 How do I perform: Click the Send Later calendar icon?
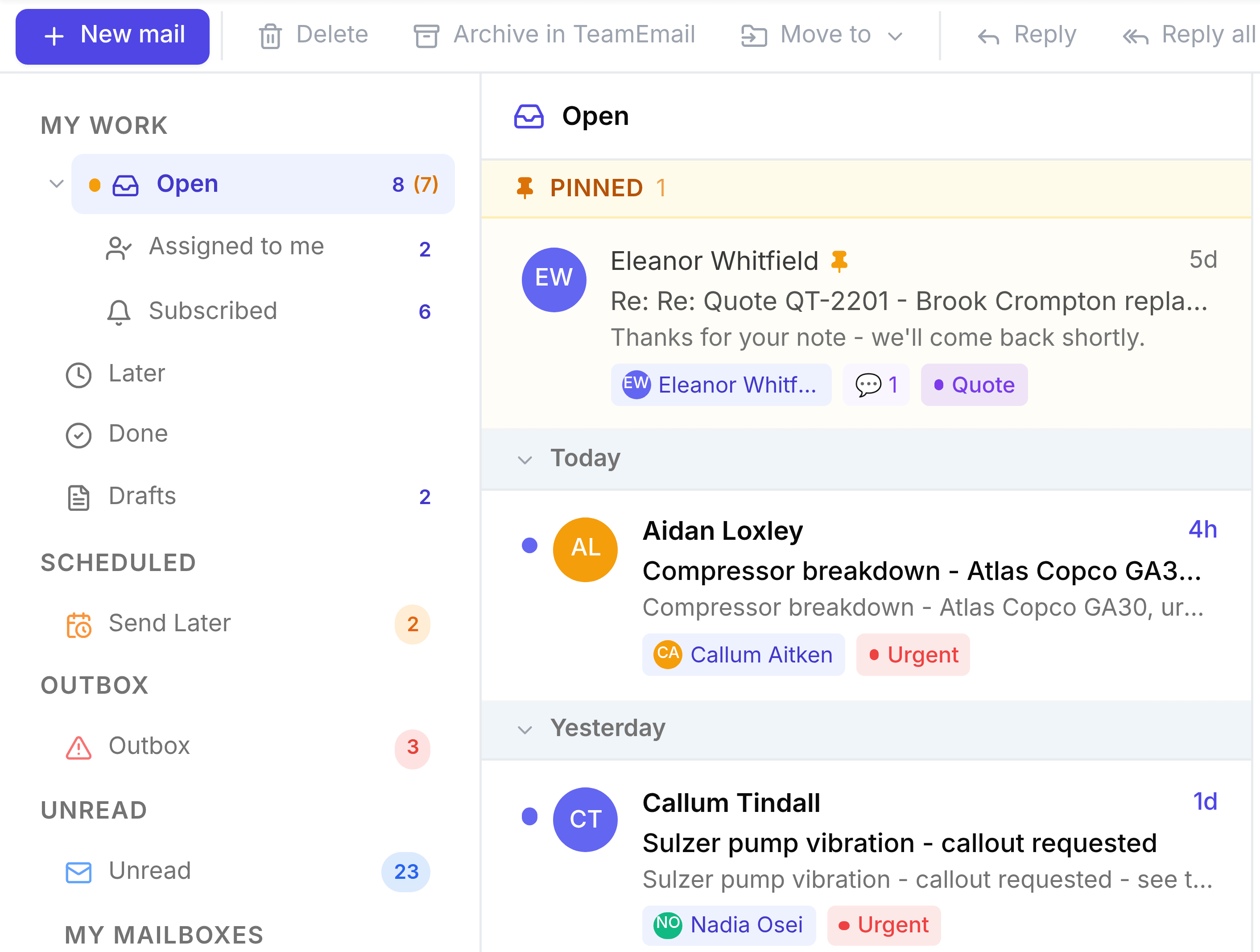[78, 625]
